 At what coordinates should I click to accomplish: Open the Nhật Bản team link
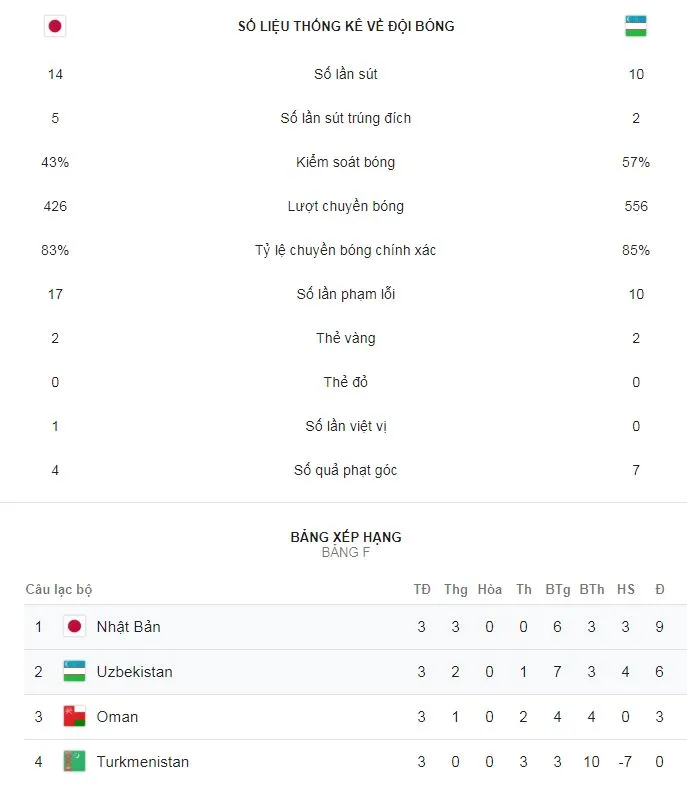(128, 627)
